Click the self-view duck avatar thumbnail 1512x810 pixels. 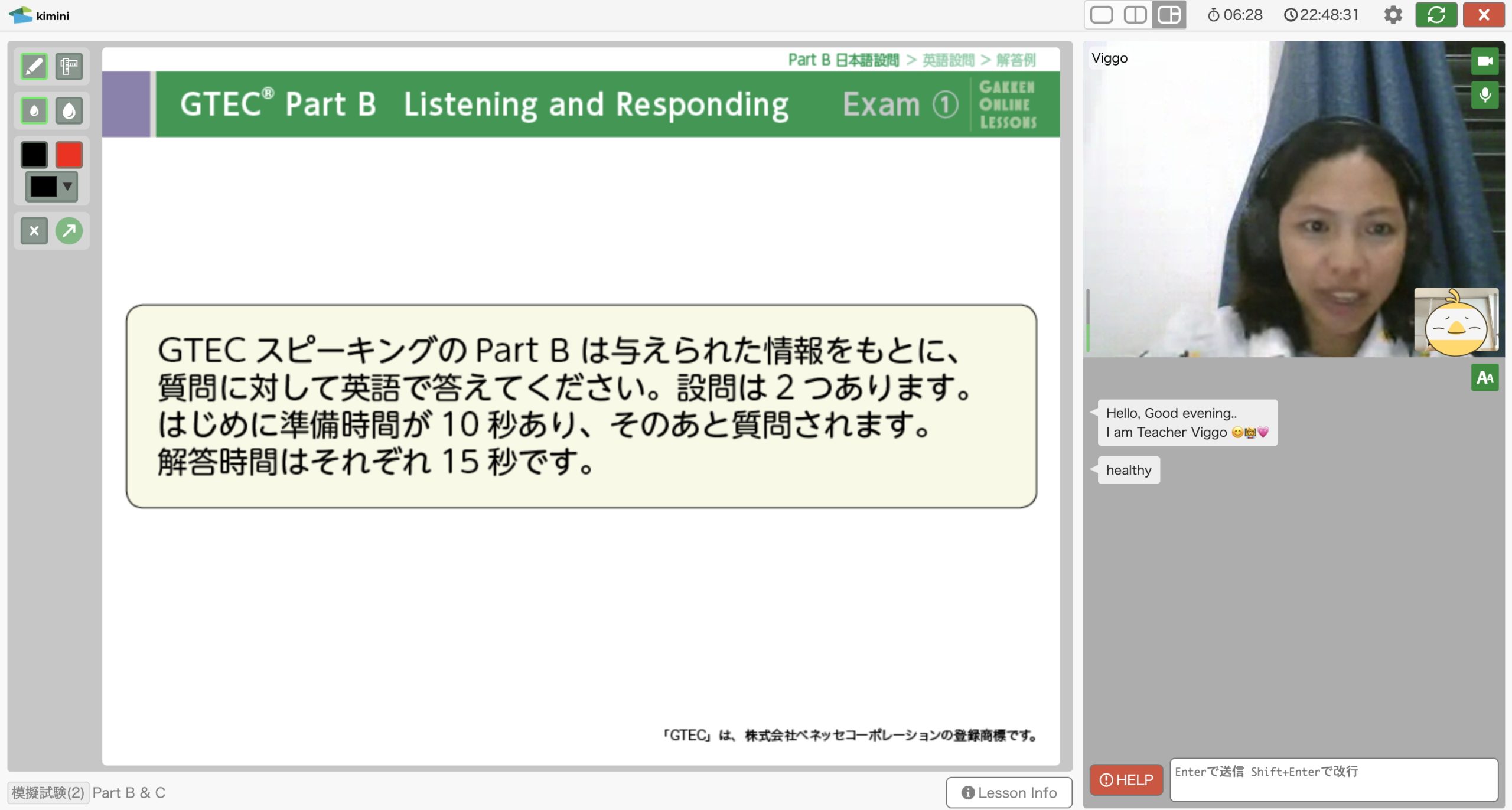1455,321
